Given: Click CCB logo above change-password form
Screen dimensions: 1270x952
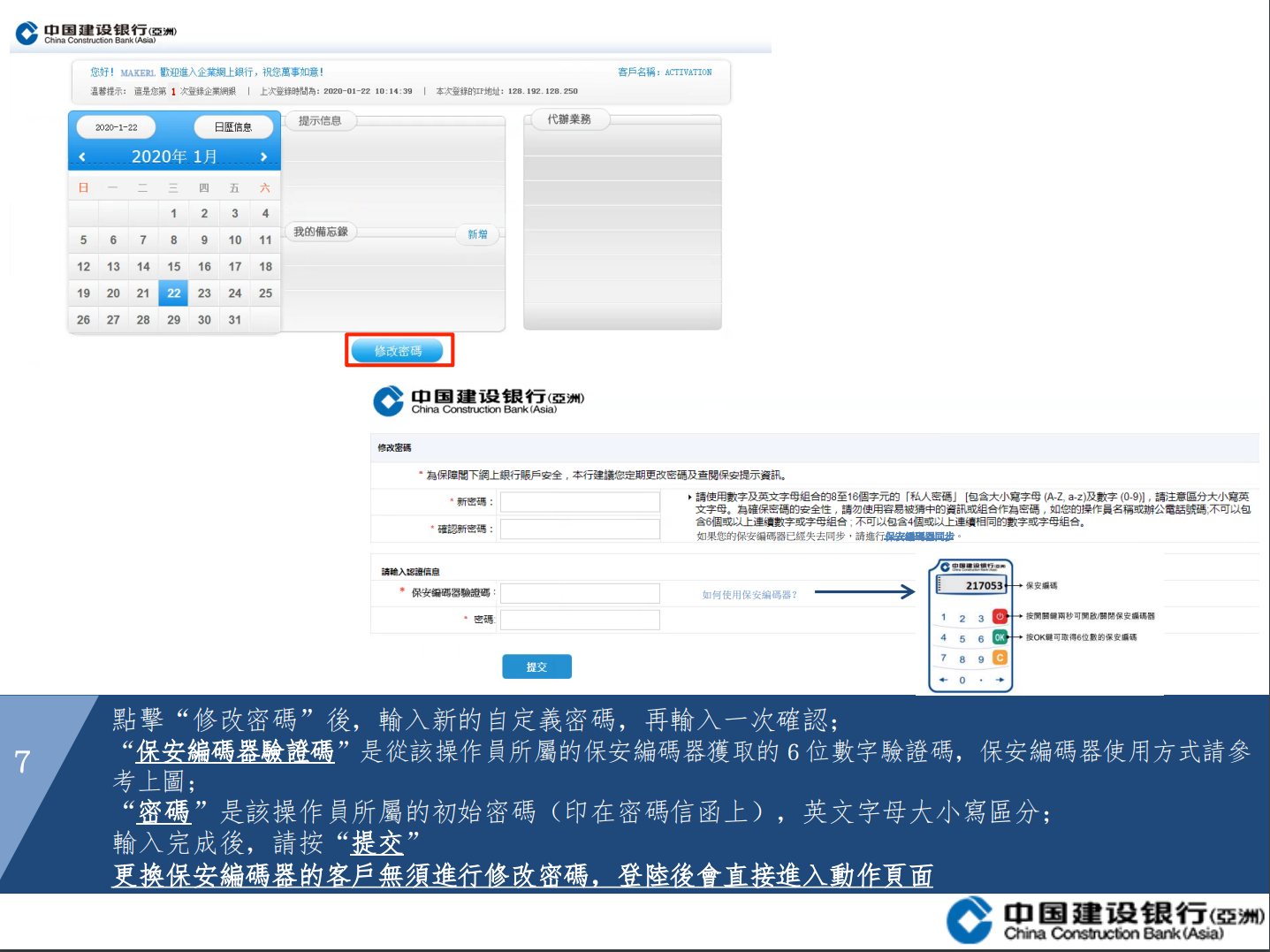Looking at the screenshot, I should tap(479, 400).
